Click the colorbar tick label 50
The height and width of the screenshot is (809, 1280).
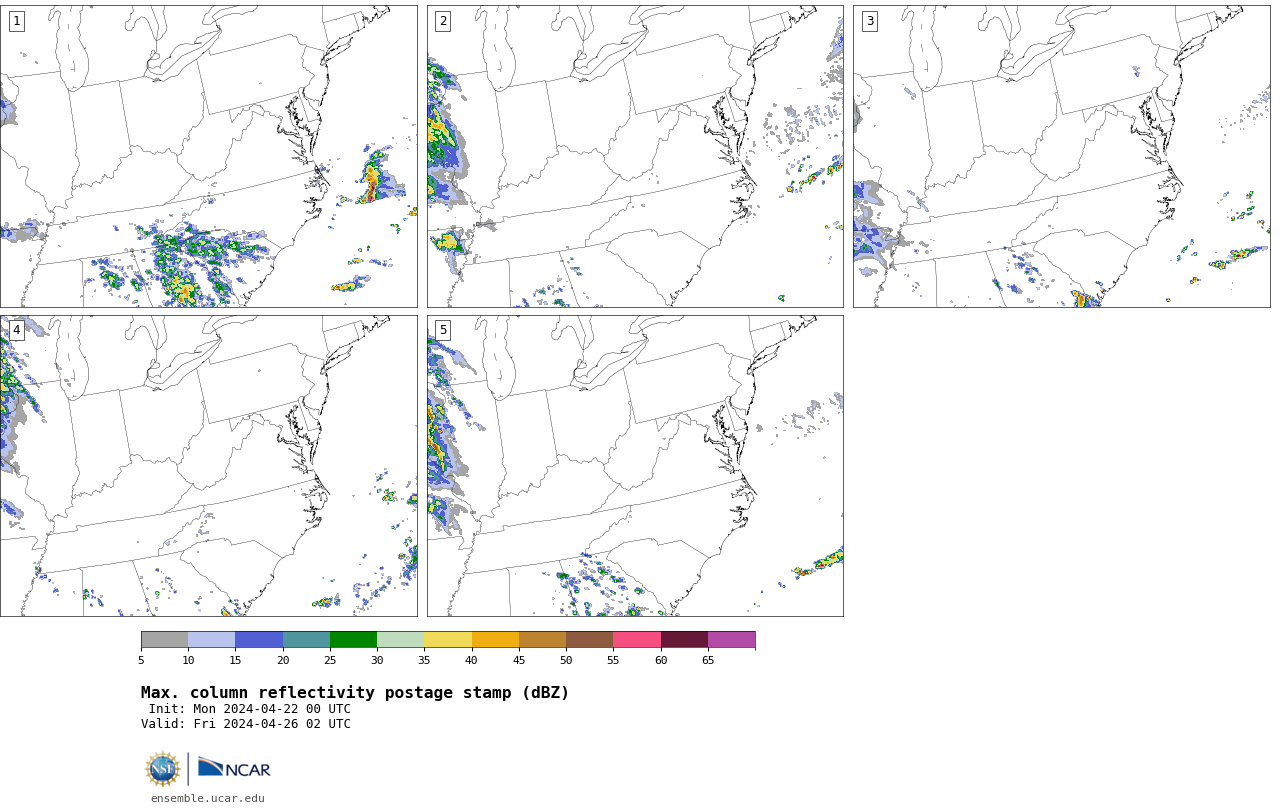pos(566,660)
